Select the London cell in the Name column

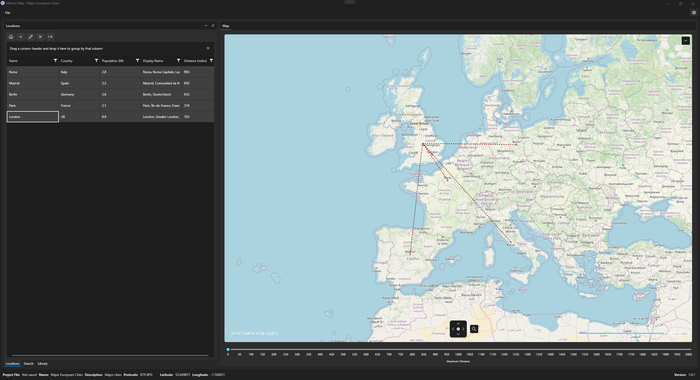click(x=33, y=117)
